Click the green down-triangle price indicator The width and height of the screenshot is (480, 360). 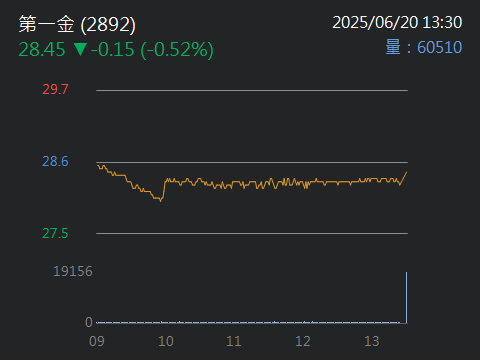click(80, 49)
